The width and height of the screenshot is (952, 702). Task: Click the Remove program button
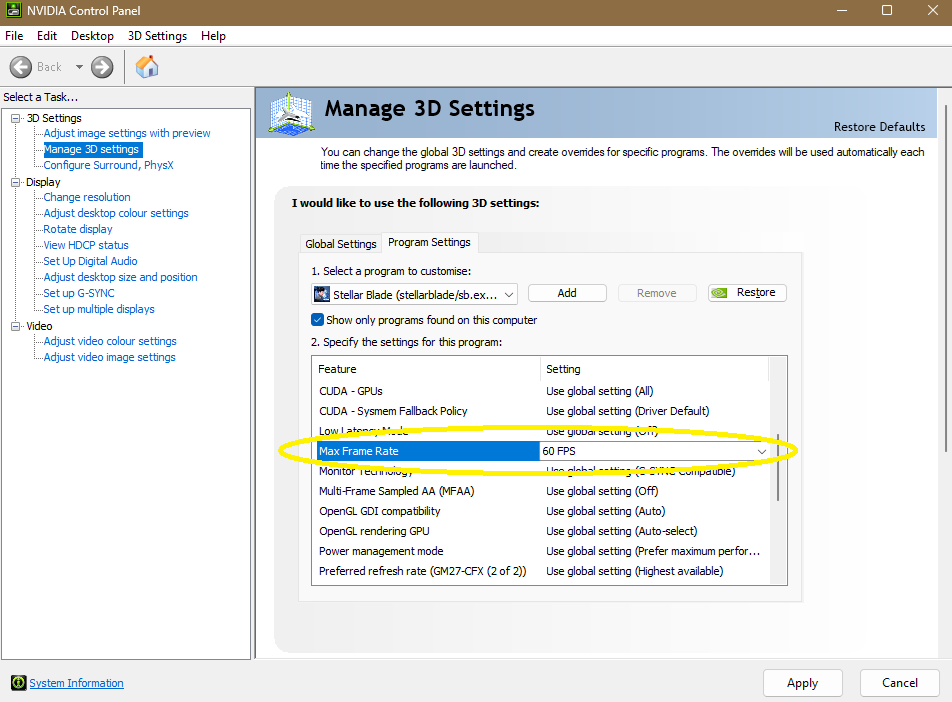656,293
